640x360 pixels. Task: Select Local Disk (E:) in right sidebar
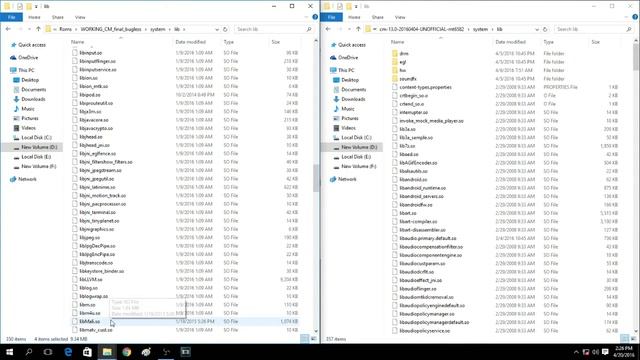(356, 157)
